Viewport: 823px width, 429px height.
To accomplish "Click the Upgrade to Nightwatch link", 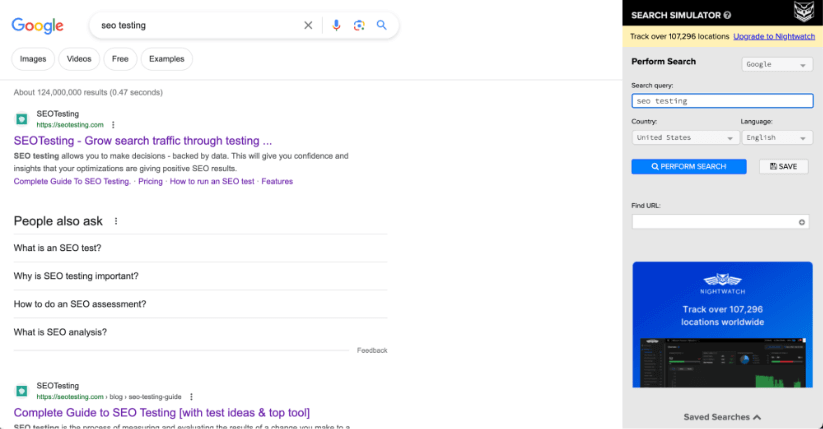I will pyautogui.click(x=775, y=36).
